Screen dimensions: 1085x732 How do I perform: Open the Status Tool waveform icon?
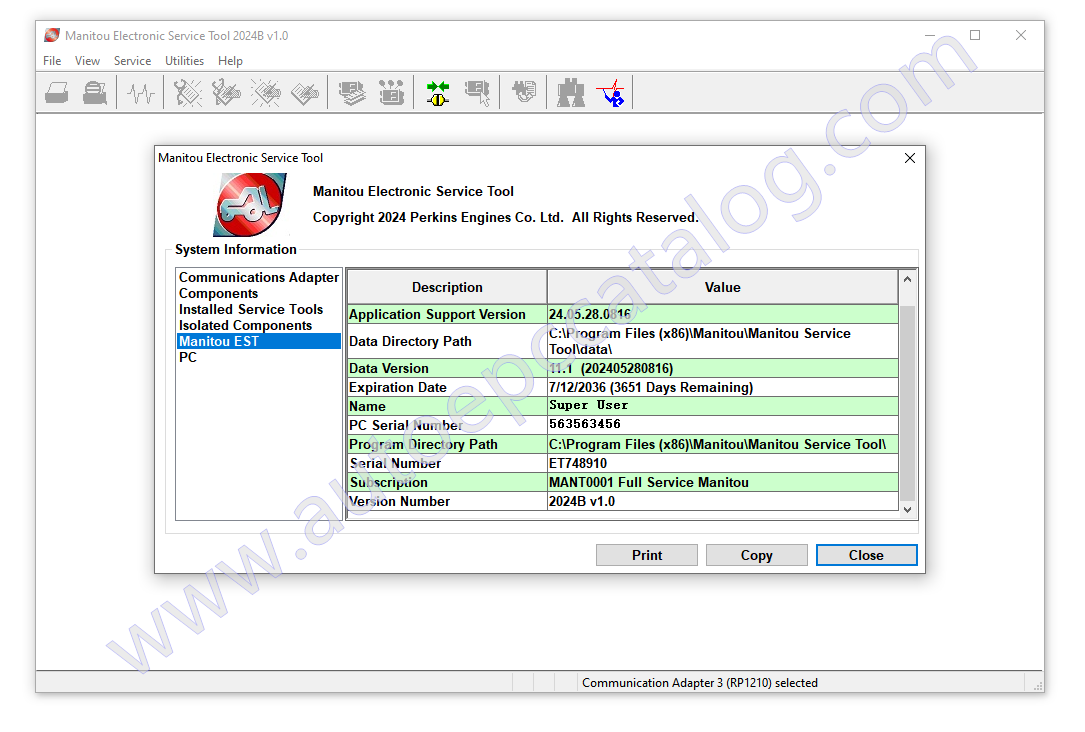(140, 93)
